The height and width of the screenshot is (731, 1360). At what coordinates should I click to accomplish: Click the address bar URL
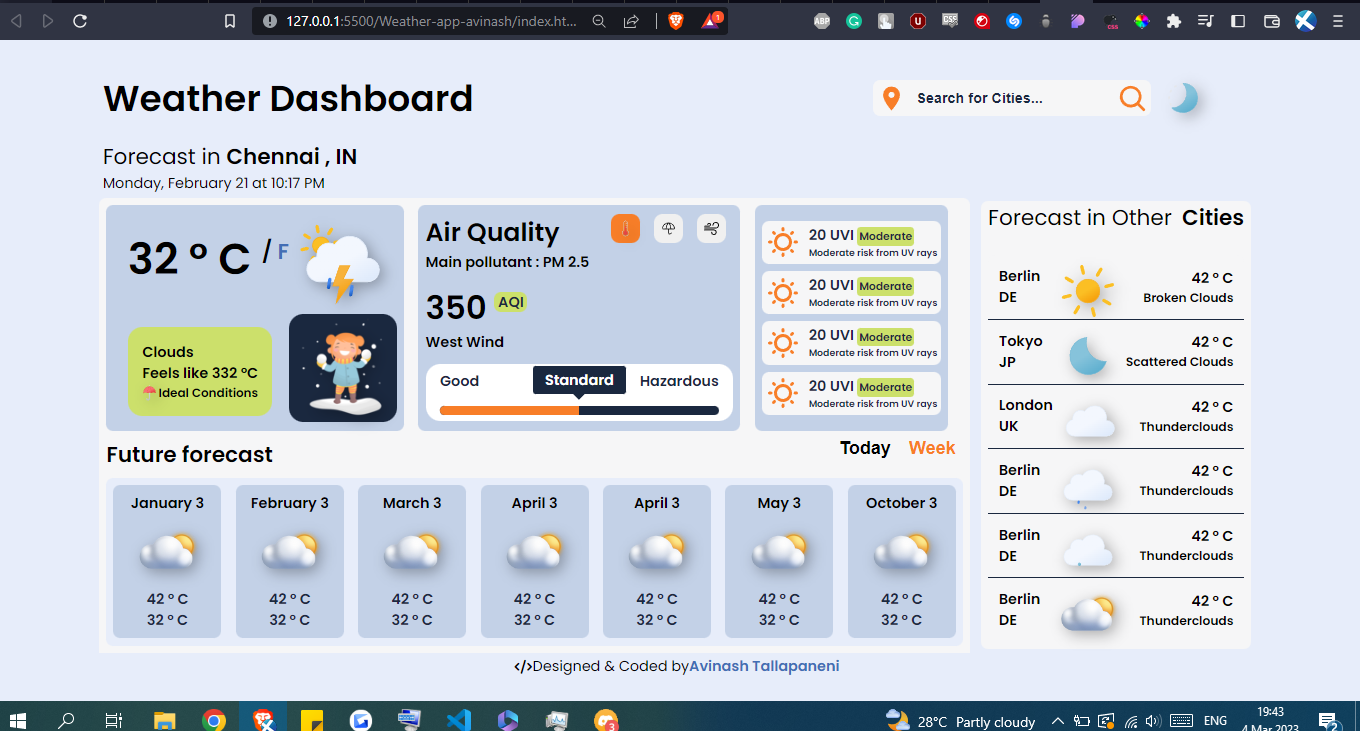pyautogui.click(x=431, y=21)
